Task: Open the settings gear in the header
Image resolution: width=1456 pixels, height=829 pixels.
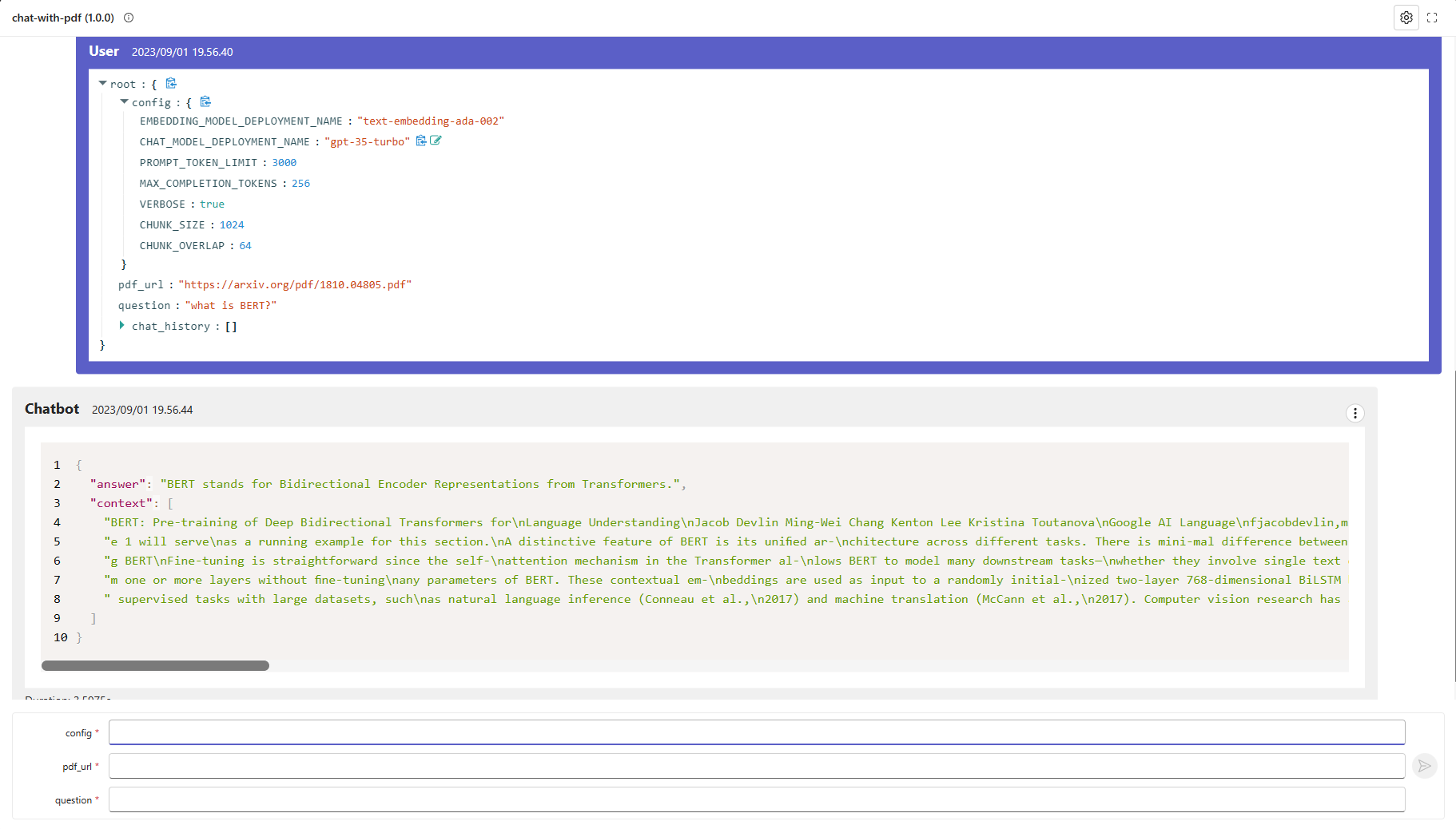Action: 1406,18
